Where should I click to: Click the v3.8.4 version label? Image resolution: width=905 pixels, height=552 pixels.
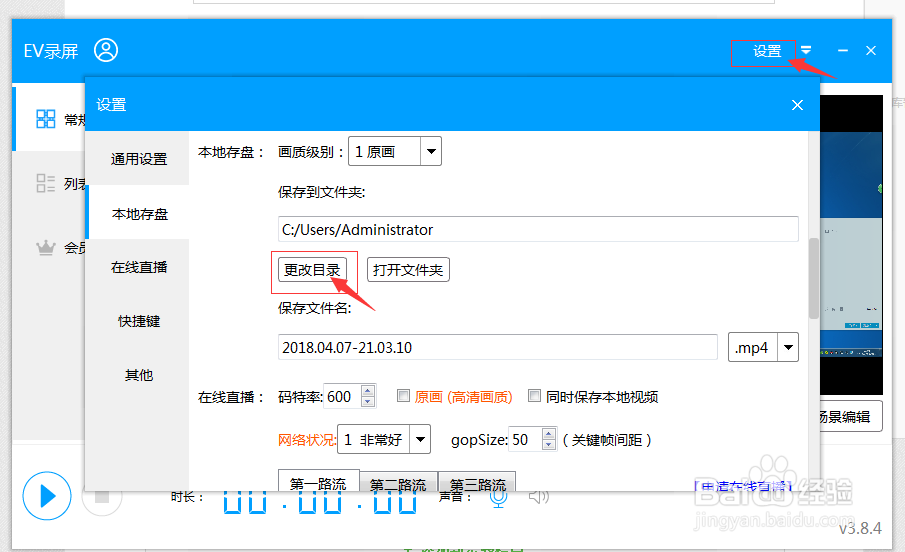tap(860, 528)
